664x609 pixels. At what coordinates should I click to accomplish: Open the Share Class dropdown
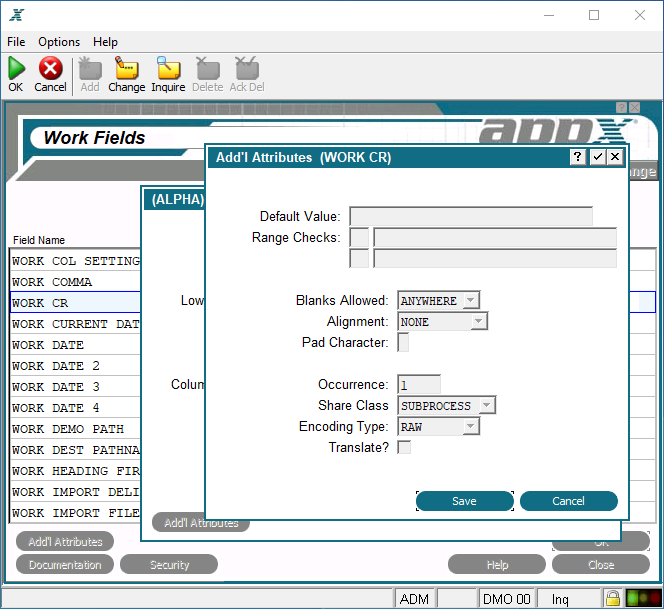click(x=487, y=405)
